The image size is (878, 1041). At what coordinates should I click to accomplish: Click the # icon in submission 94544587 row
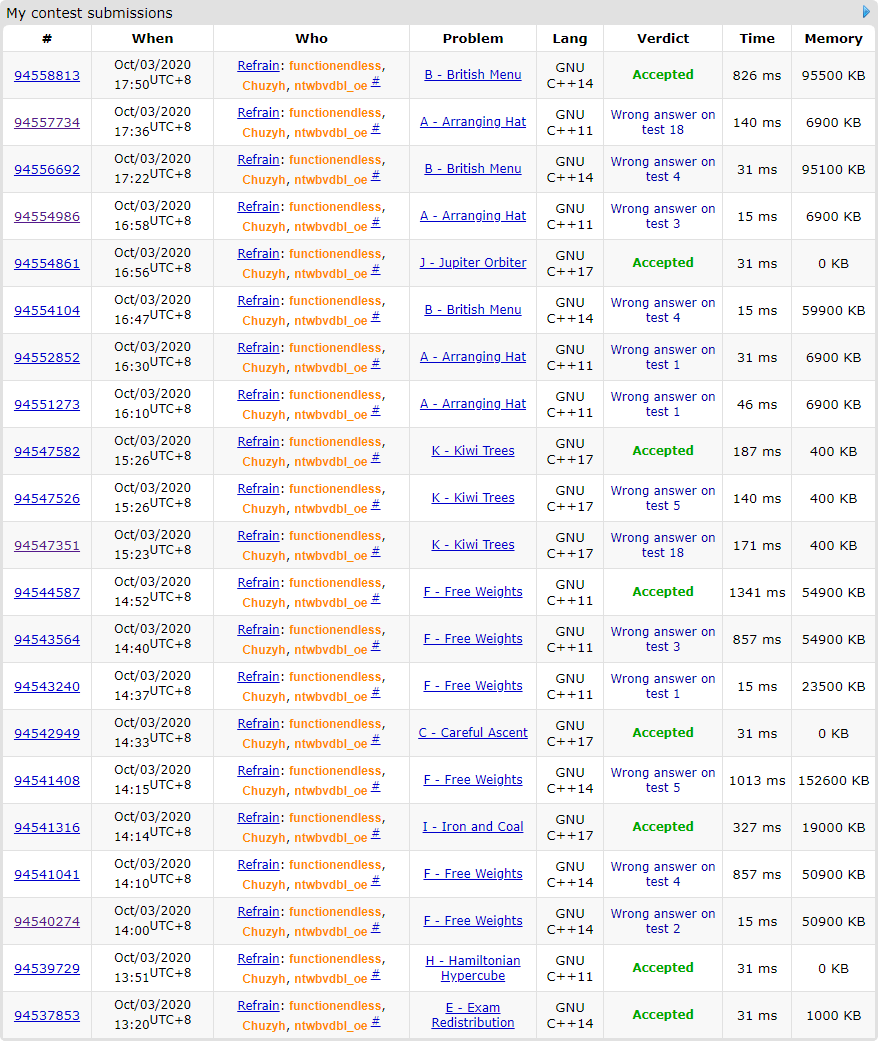(375, 598)
